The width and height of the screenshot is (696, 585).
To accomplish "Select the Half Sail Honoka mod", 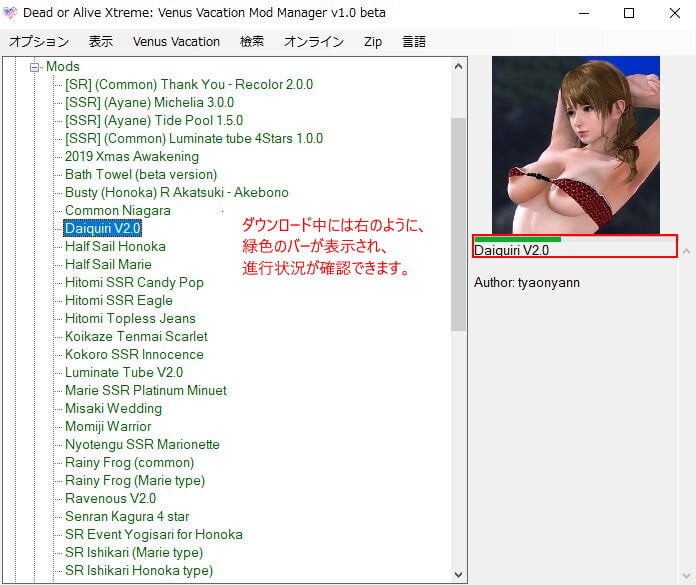I will pos(115,246).
